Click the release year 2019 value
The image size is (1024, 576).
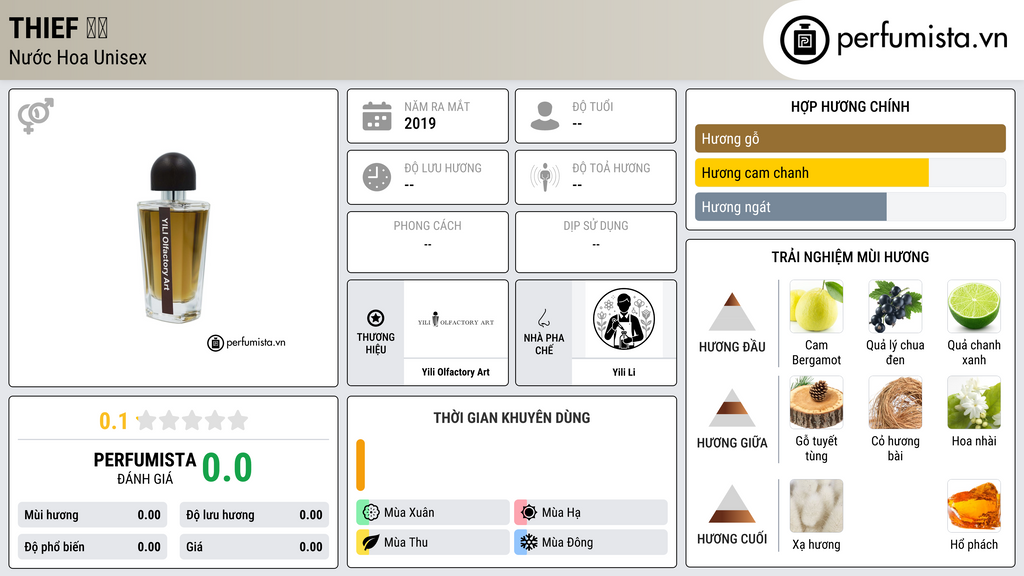(x=420, y=123)
